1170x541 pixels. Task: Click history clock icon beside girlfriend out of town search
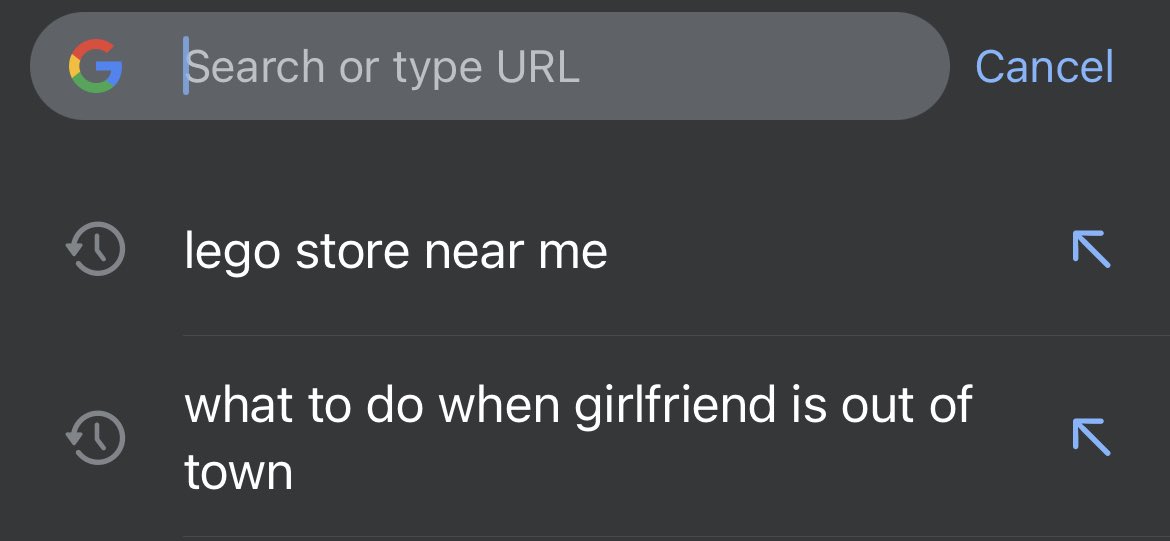click(96, 437)
